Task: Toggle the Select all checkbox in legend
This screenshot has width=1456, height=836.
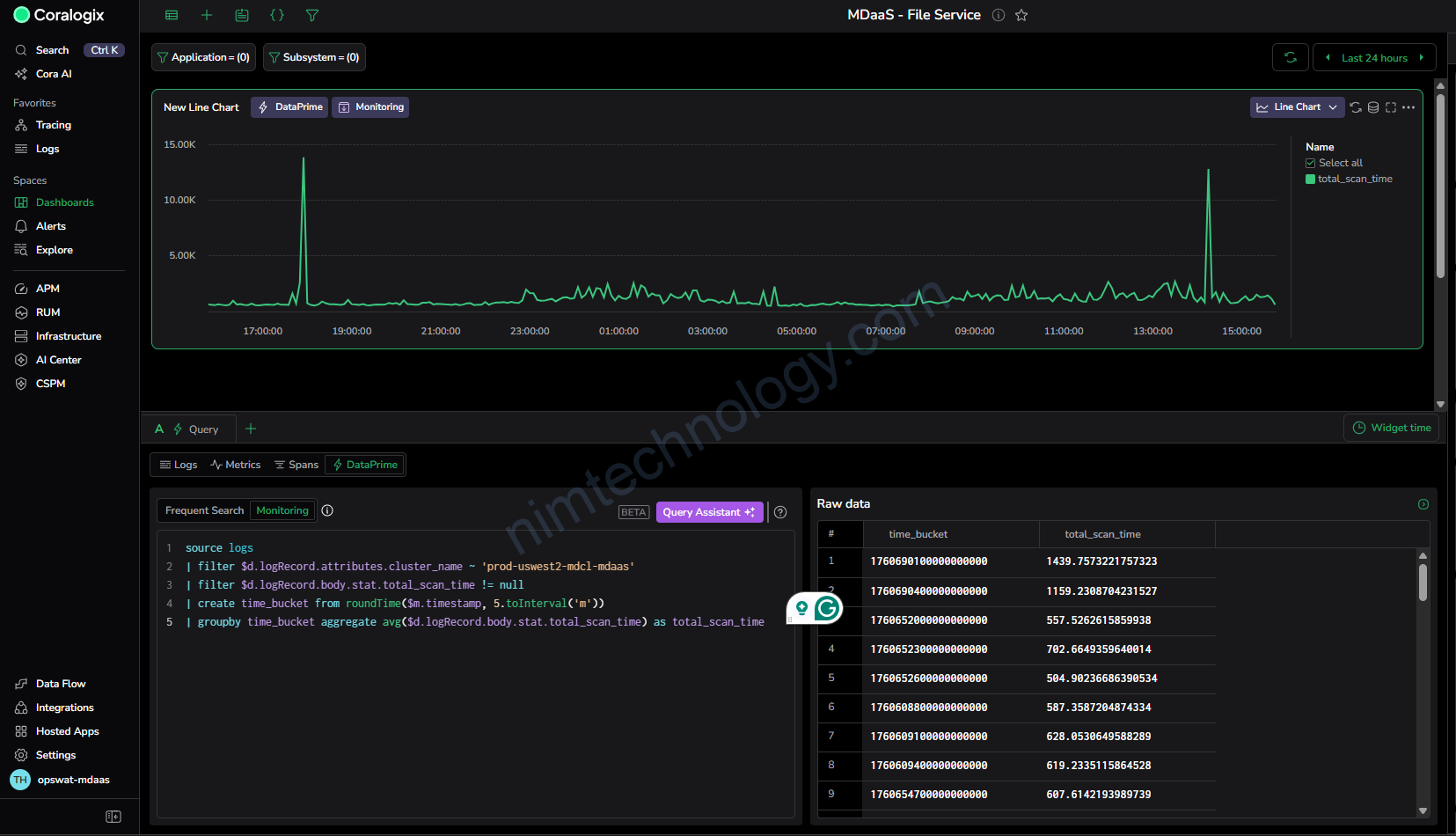Action: [1311, 163]
